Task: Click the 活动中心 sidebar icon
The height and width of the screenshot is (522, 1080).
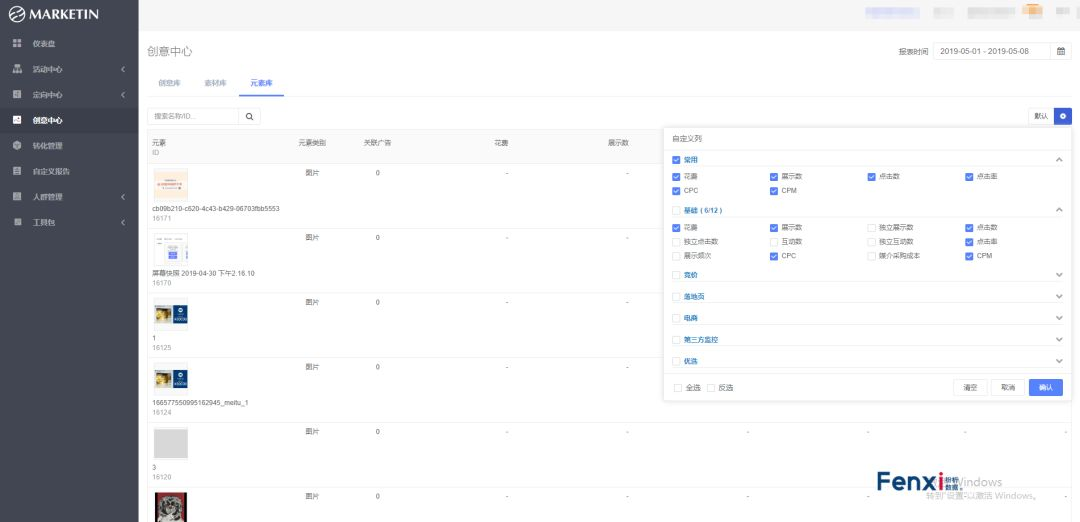Action: point(17,69)
